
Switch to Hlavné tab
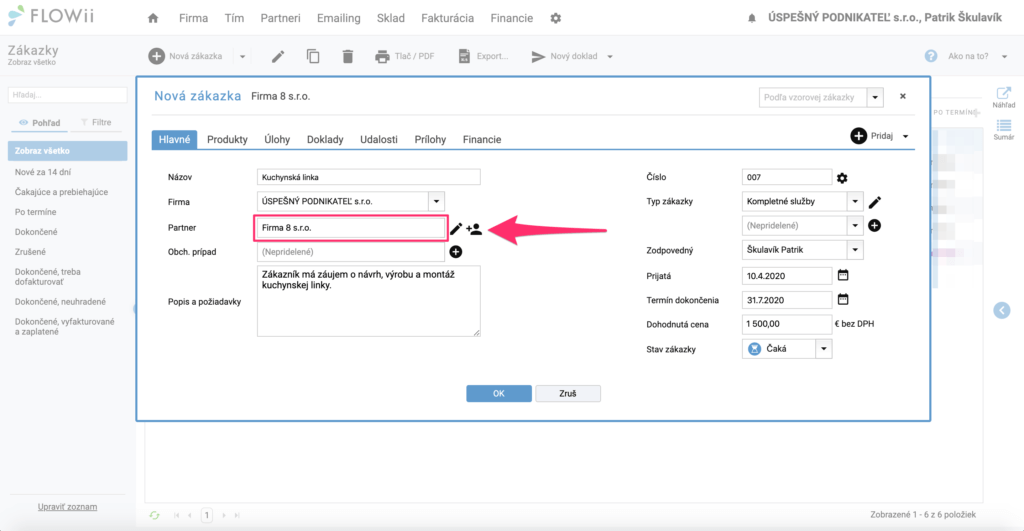174,139
